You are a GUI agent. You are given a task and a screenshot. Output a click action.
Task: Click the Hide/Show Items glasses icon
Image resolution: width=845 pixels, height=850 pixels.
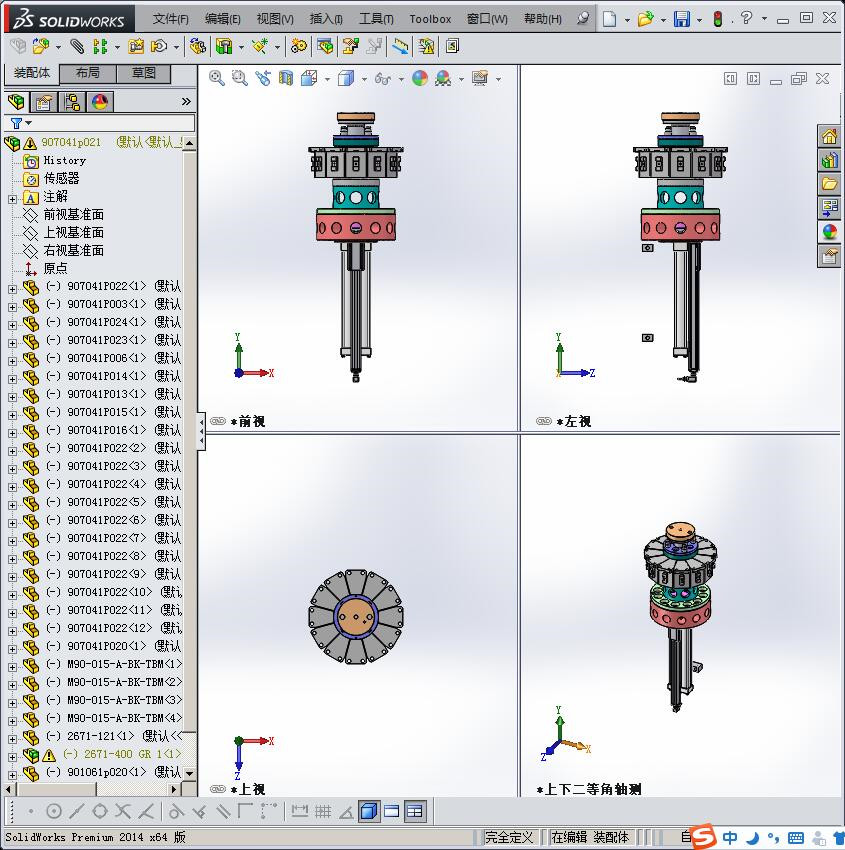tap(383, 79)
